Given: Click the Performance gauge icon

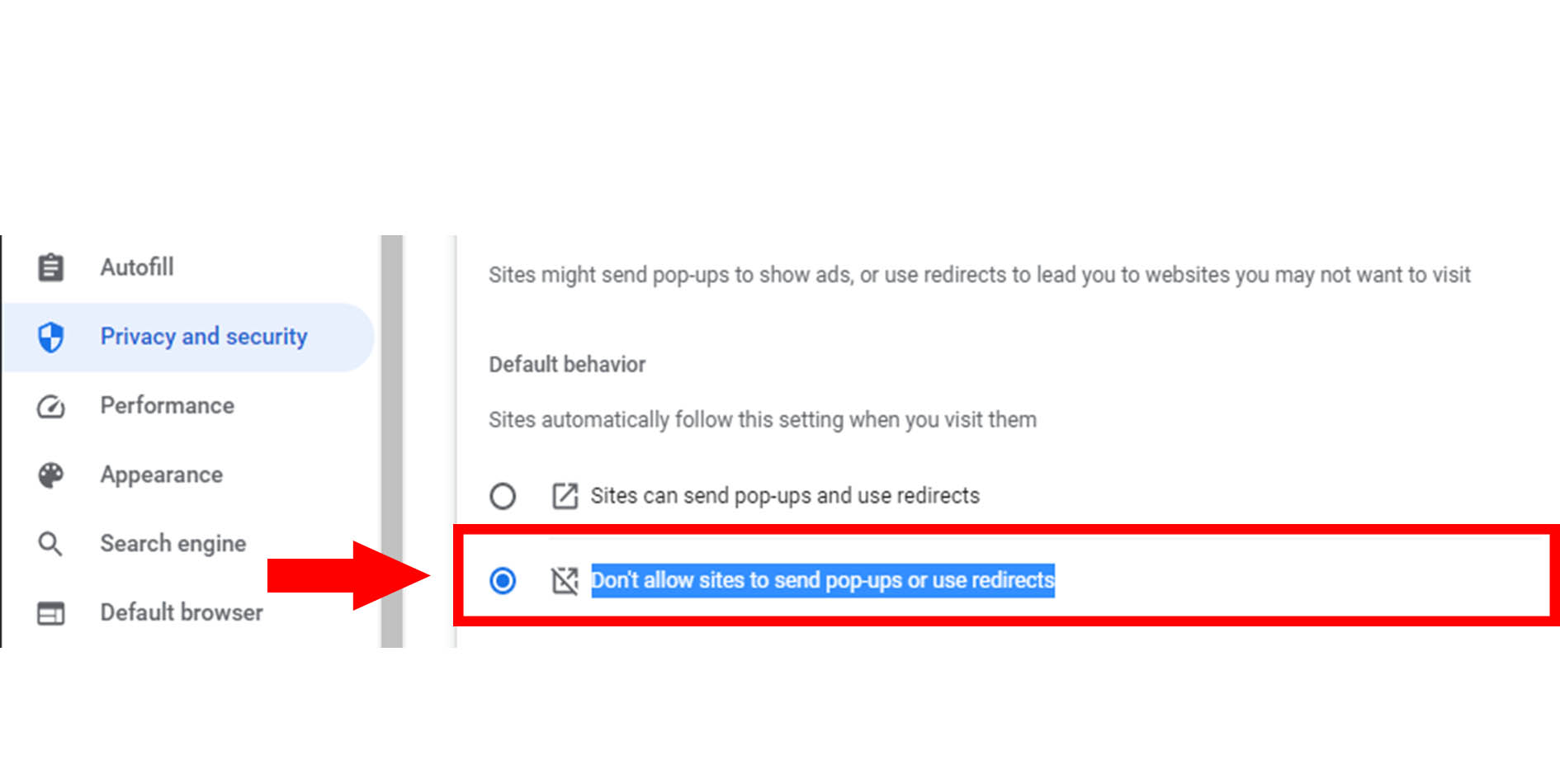Looking at the screenshot, I should (50, 406).
